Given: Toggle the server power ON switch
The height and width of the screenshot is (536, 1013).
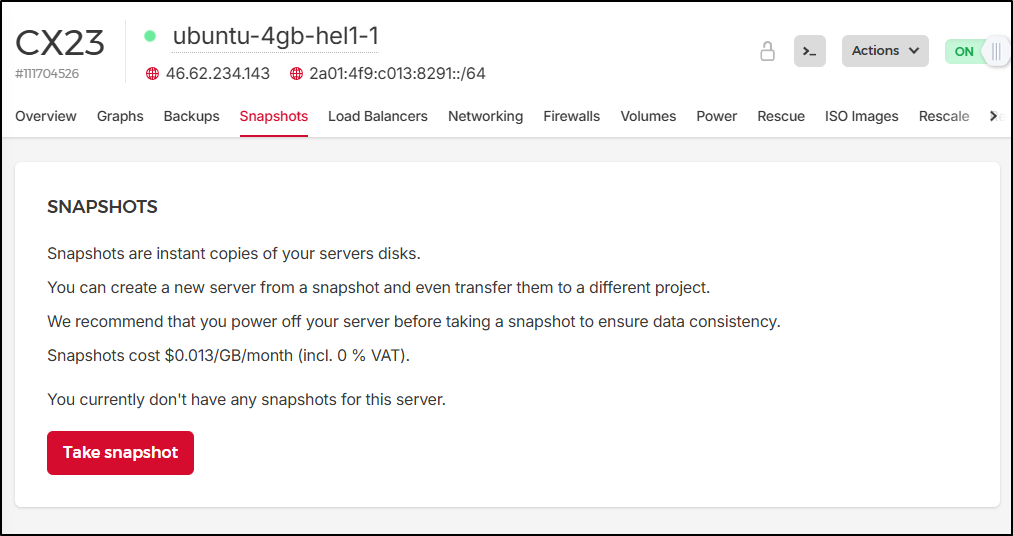Looking at the screenshot, I should click(976, 51).
